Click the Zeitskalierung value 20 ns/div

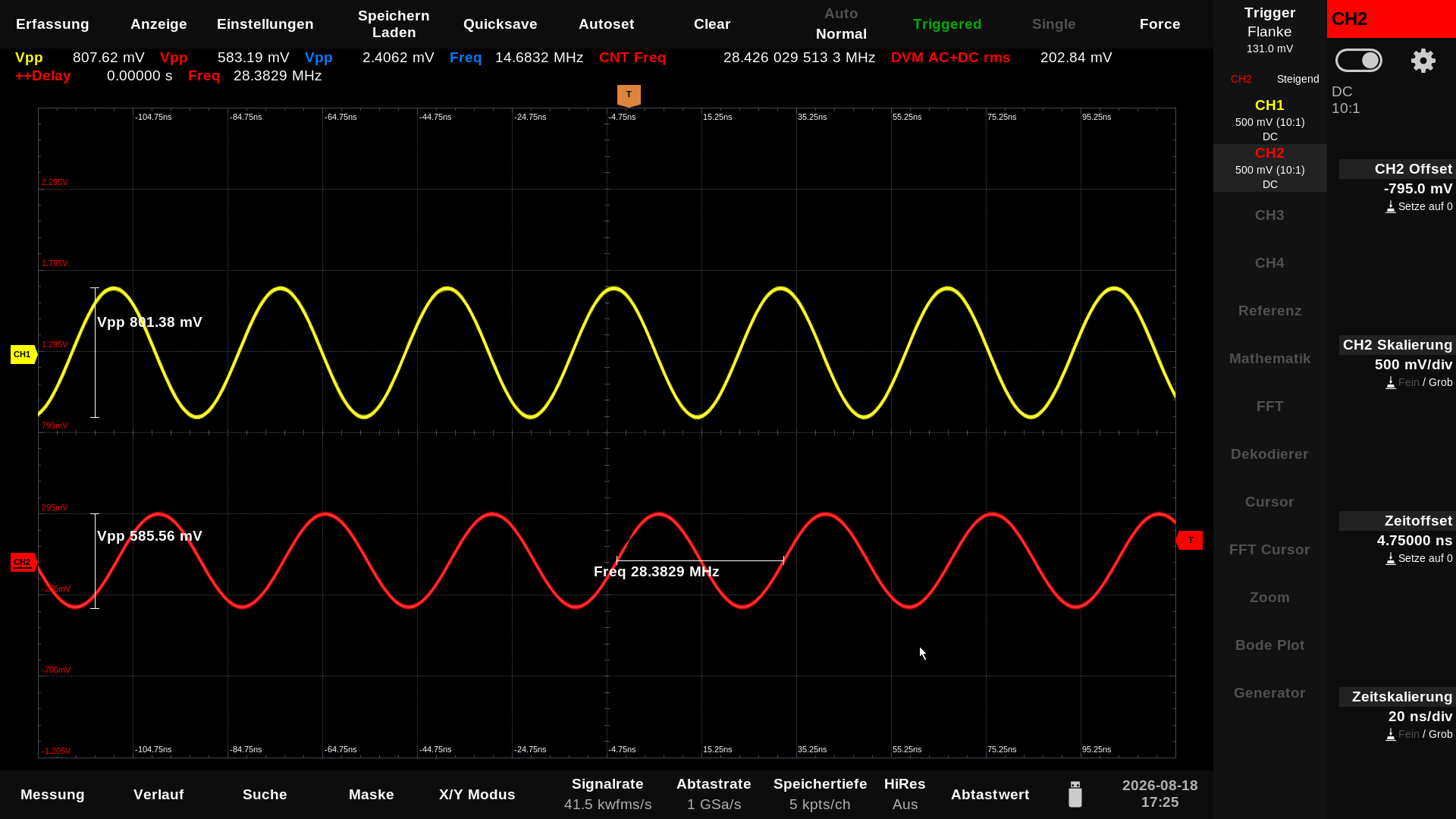(x=1420, y=717)
